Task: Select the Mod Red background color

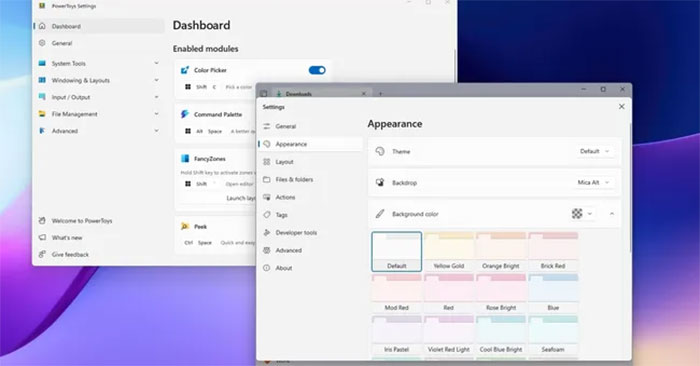Action: 396,293
